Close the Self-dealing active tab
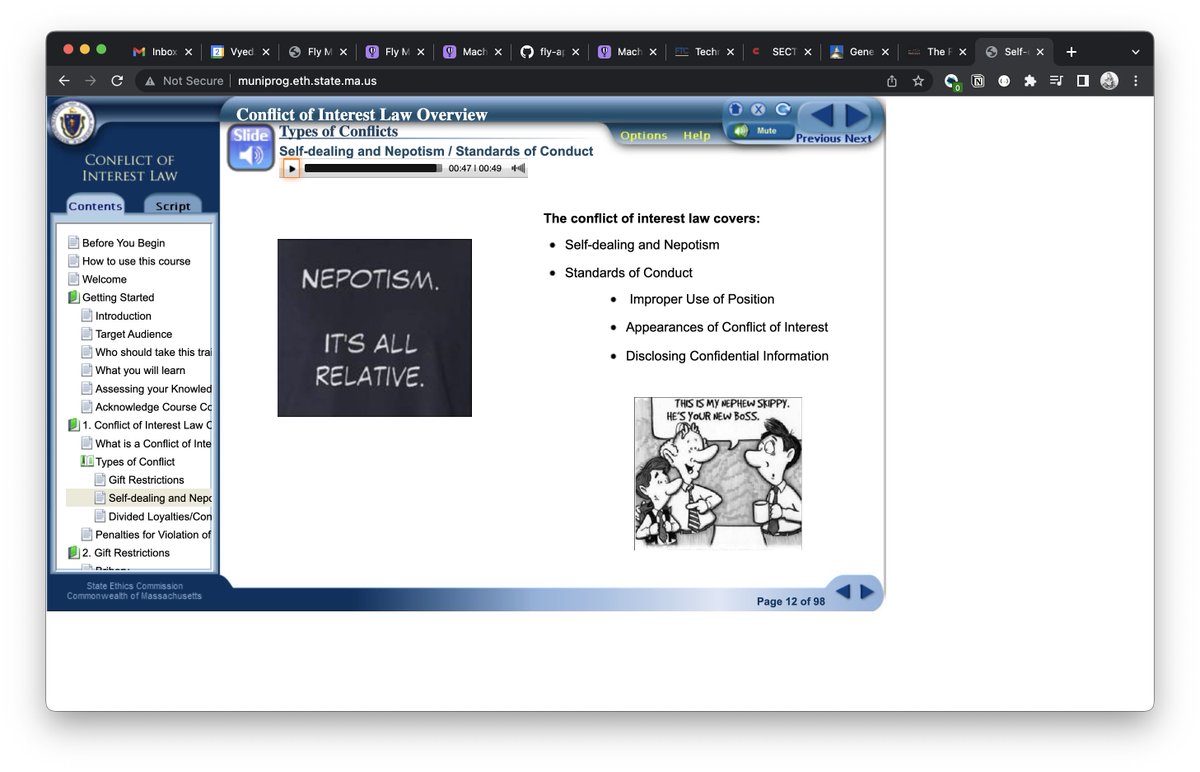This screenshot has height=772, width=1200. tap(1040, 52)
